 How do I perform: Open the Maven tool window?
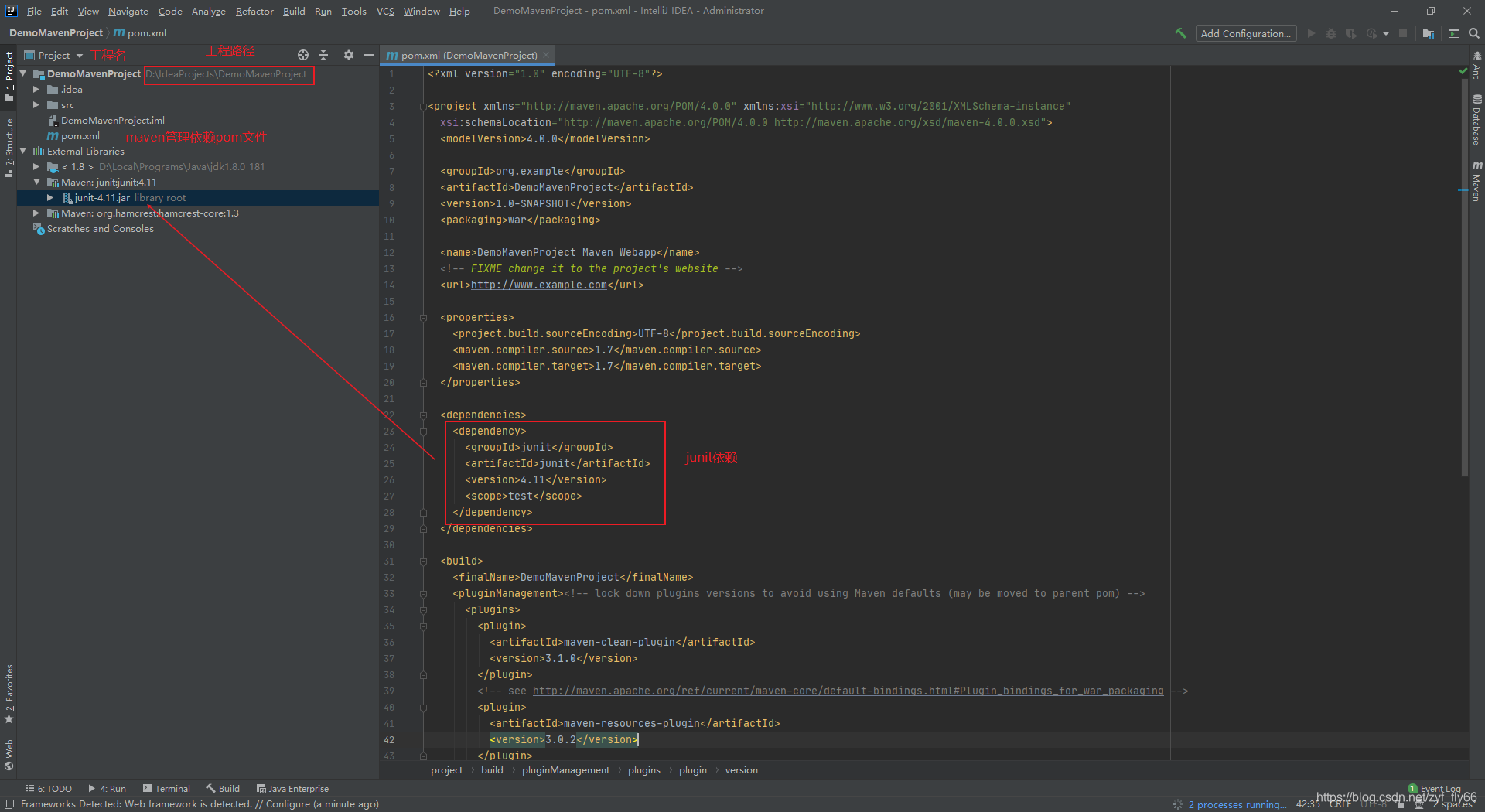pyautogui.click(x=1476, y=182)
